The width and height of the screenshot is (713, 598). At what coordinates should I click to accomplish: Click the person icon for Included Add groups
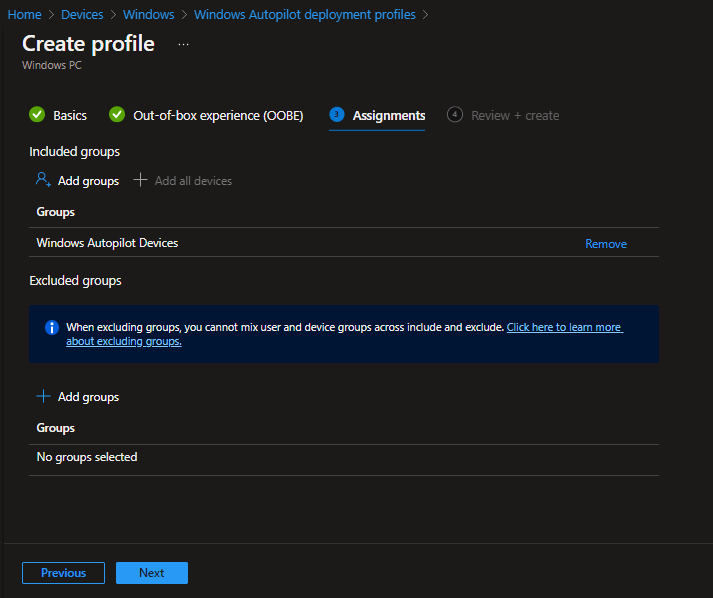click(x=43, y=180)
